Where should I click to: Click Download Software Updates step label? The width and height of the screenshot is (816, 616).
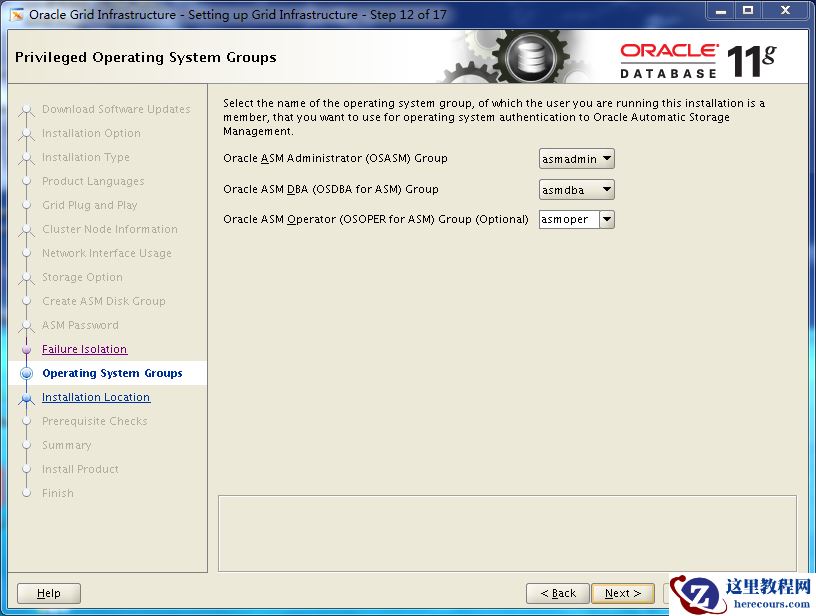coord(116,109)
